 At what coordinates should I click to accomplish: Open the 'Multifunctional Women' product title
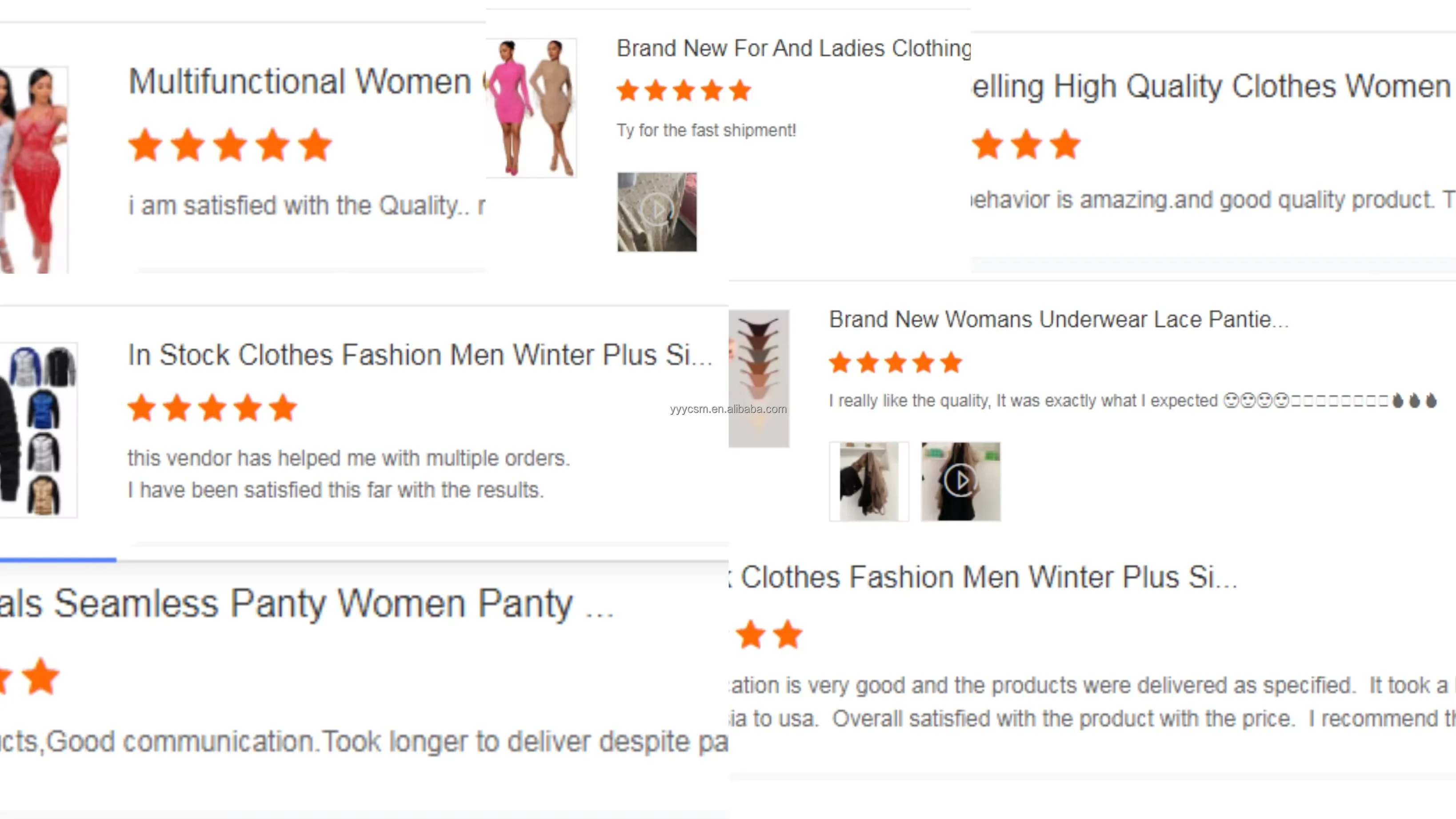(x=300, y=82)
